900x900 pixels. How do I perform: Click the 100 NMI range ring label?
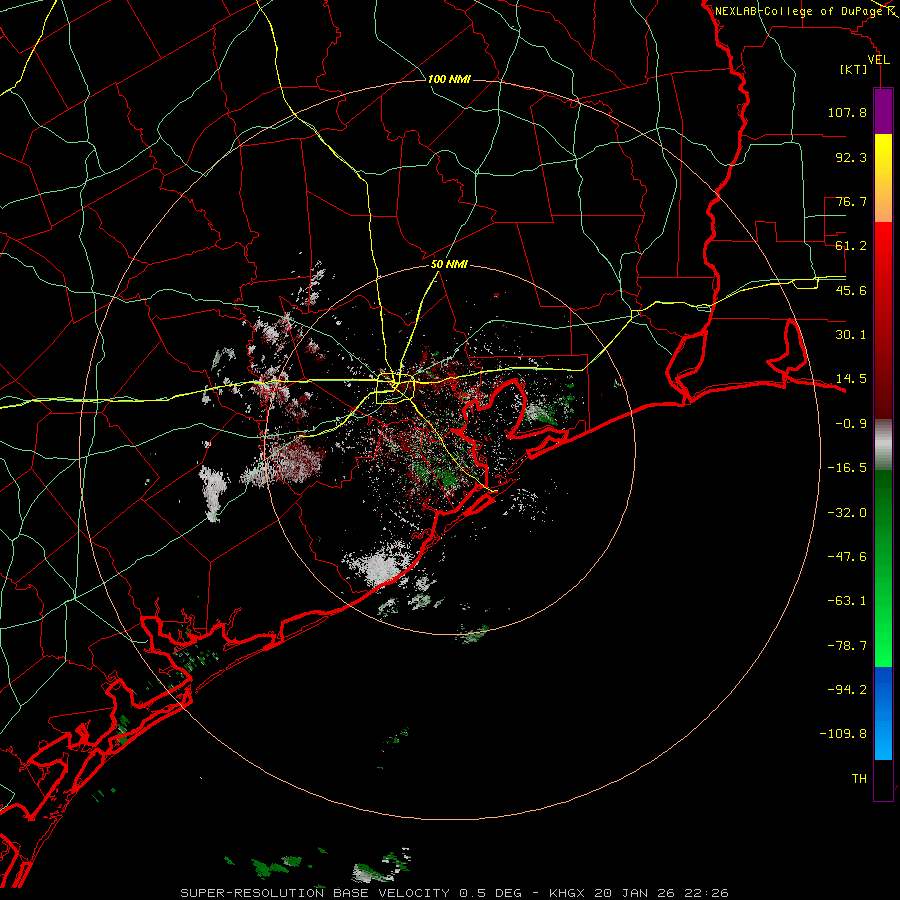coord(449,79)
